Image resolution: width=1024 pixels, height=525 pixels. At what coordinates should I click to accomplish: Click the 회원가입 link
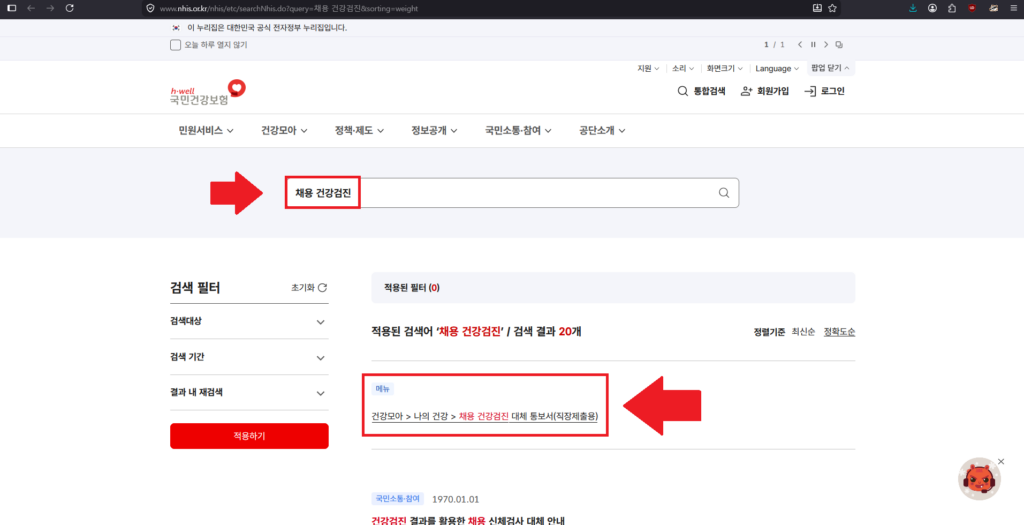click(x=765, y=91)
